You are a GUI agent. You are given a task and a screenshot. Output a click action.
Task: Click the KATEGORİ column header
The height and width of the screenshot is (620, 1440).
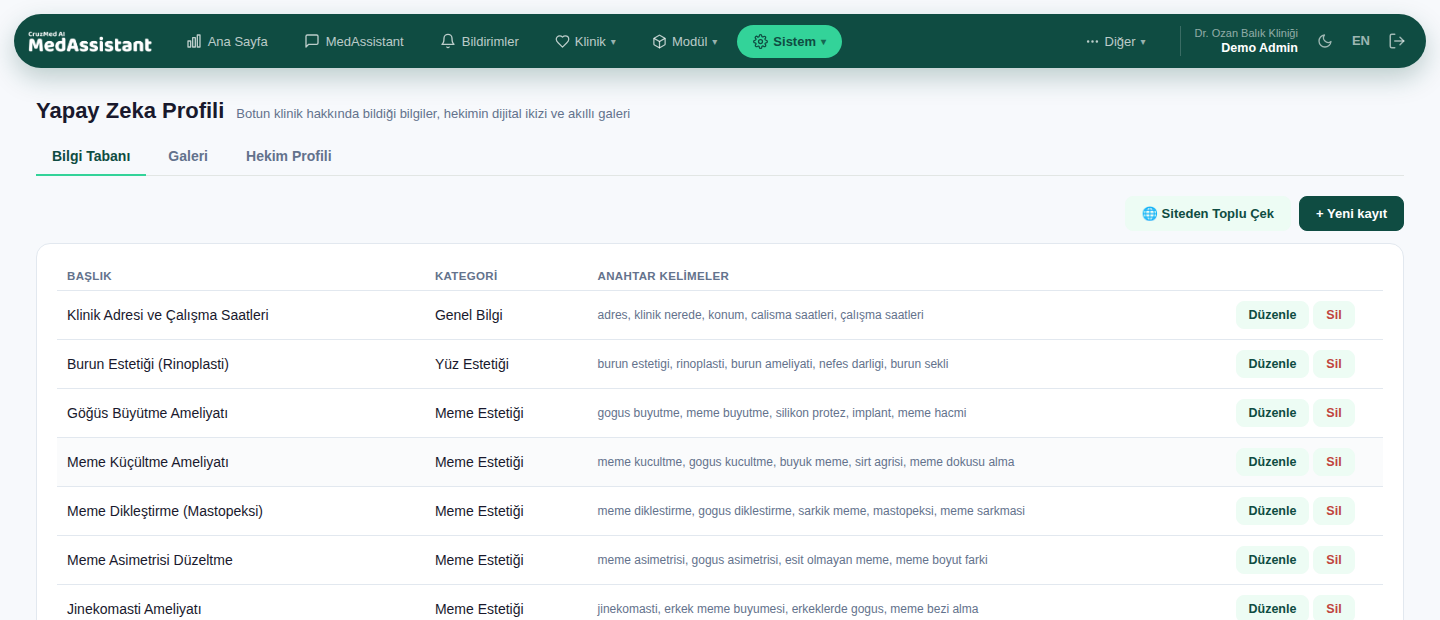[x=466, y=276]
